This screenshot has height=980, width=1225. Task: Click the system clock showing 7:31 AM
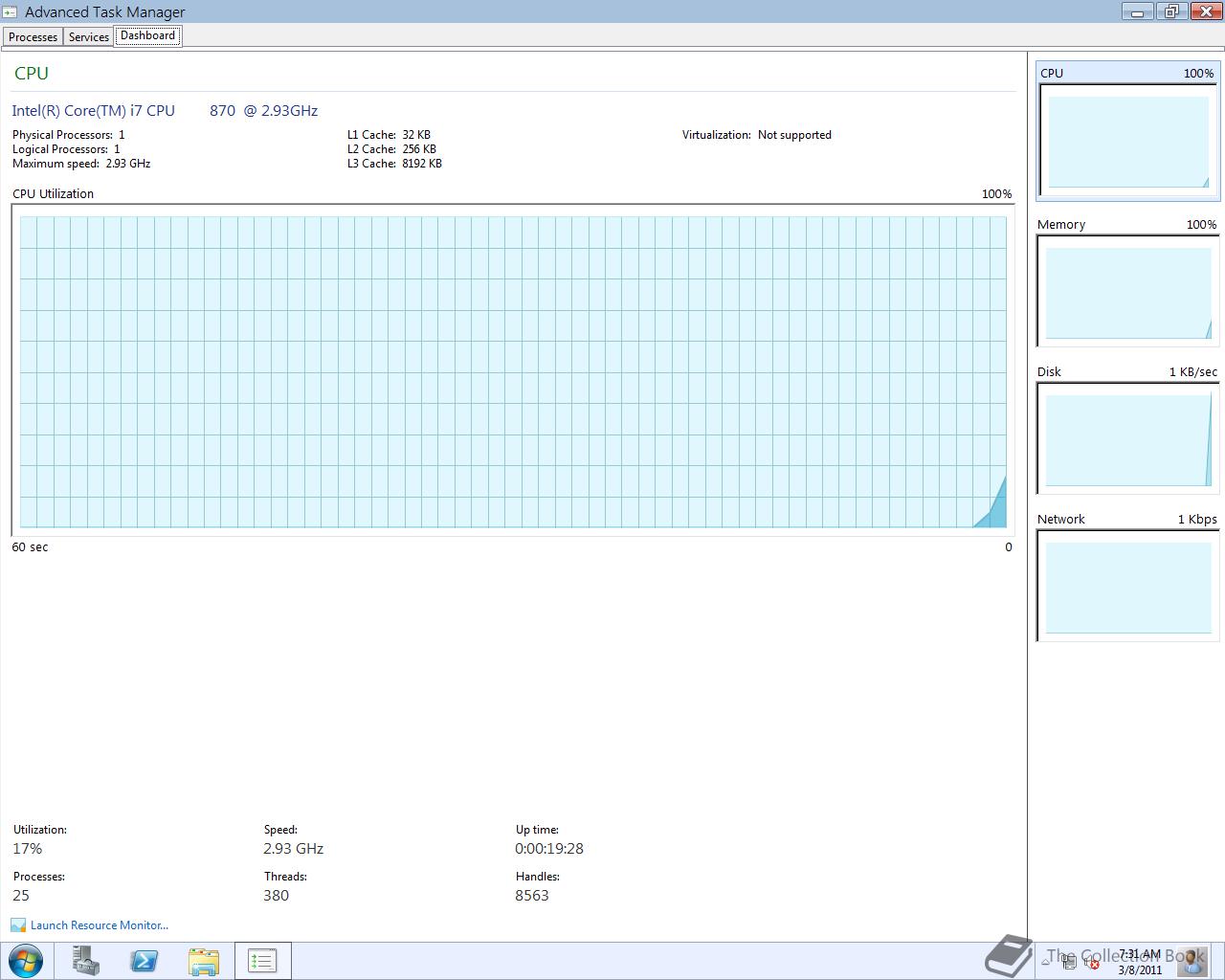click(x=1139, y=961)
